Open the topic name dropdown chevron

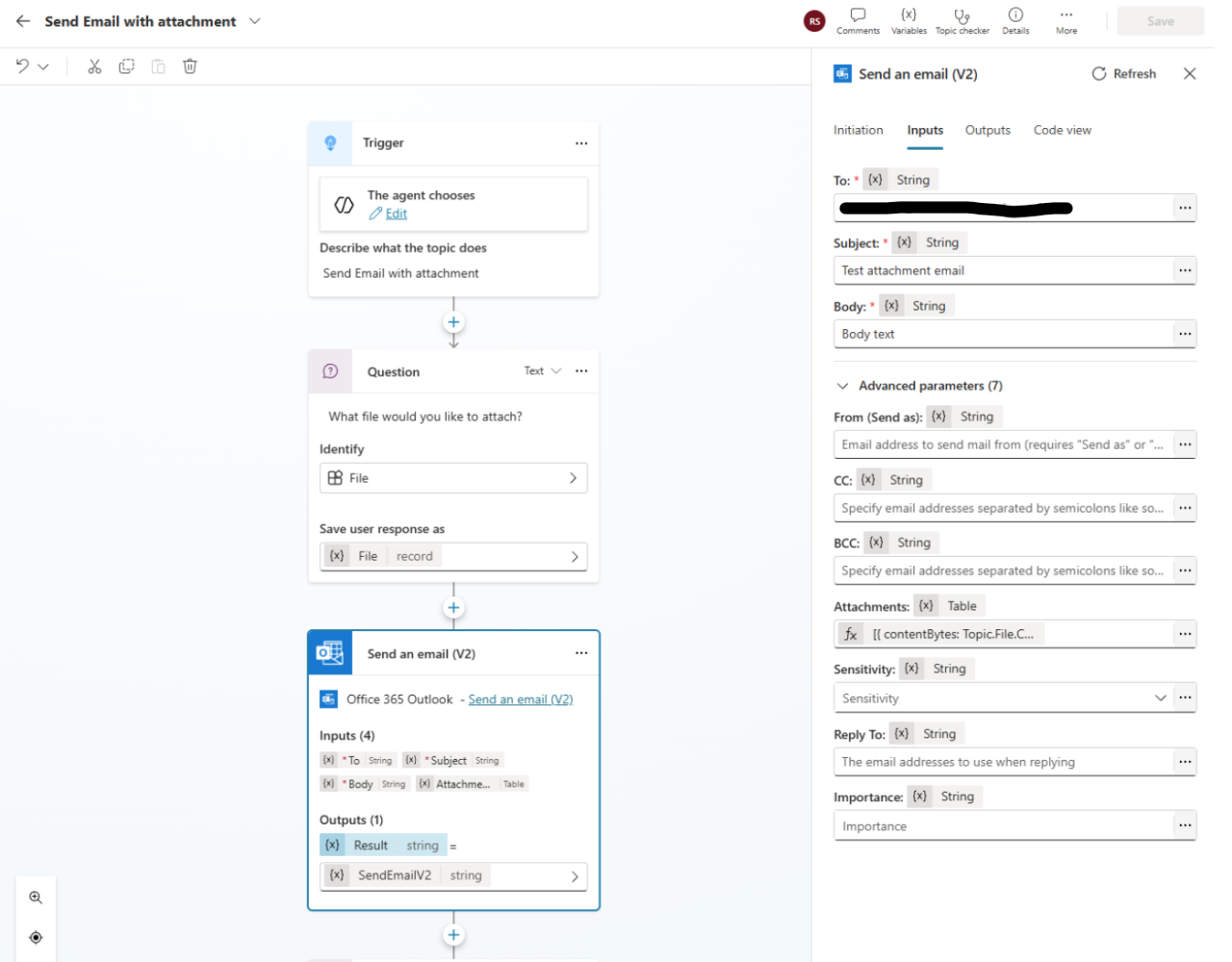point(255,21)
